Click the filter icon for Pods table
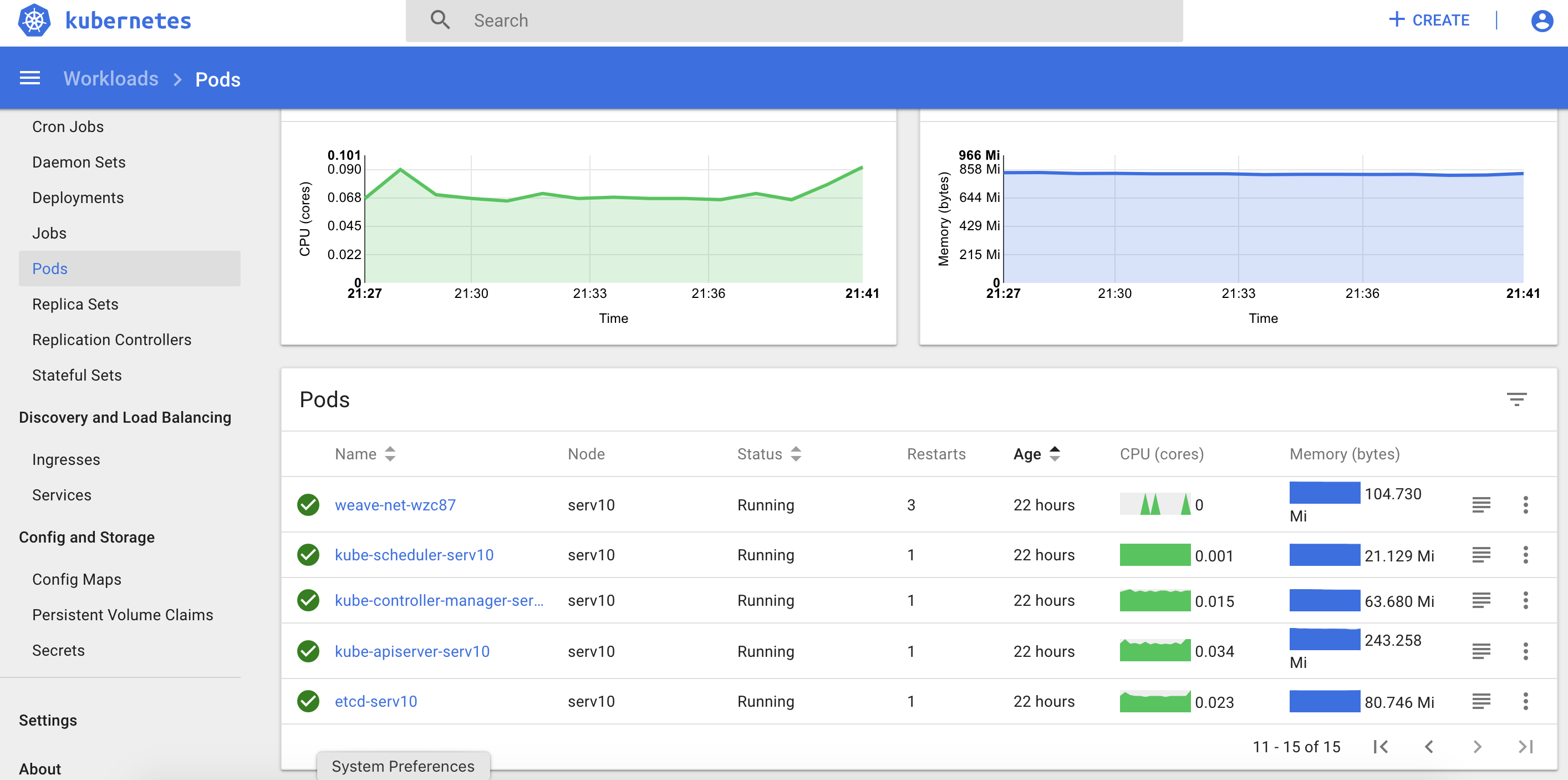Image resolution: width=1568 pixels, height=780 pixels. [x=1517, y=399]
